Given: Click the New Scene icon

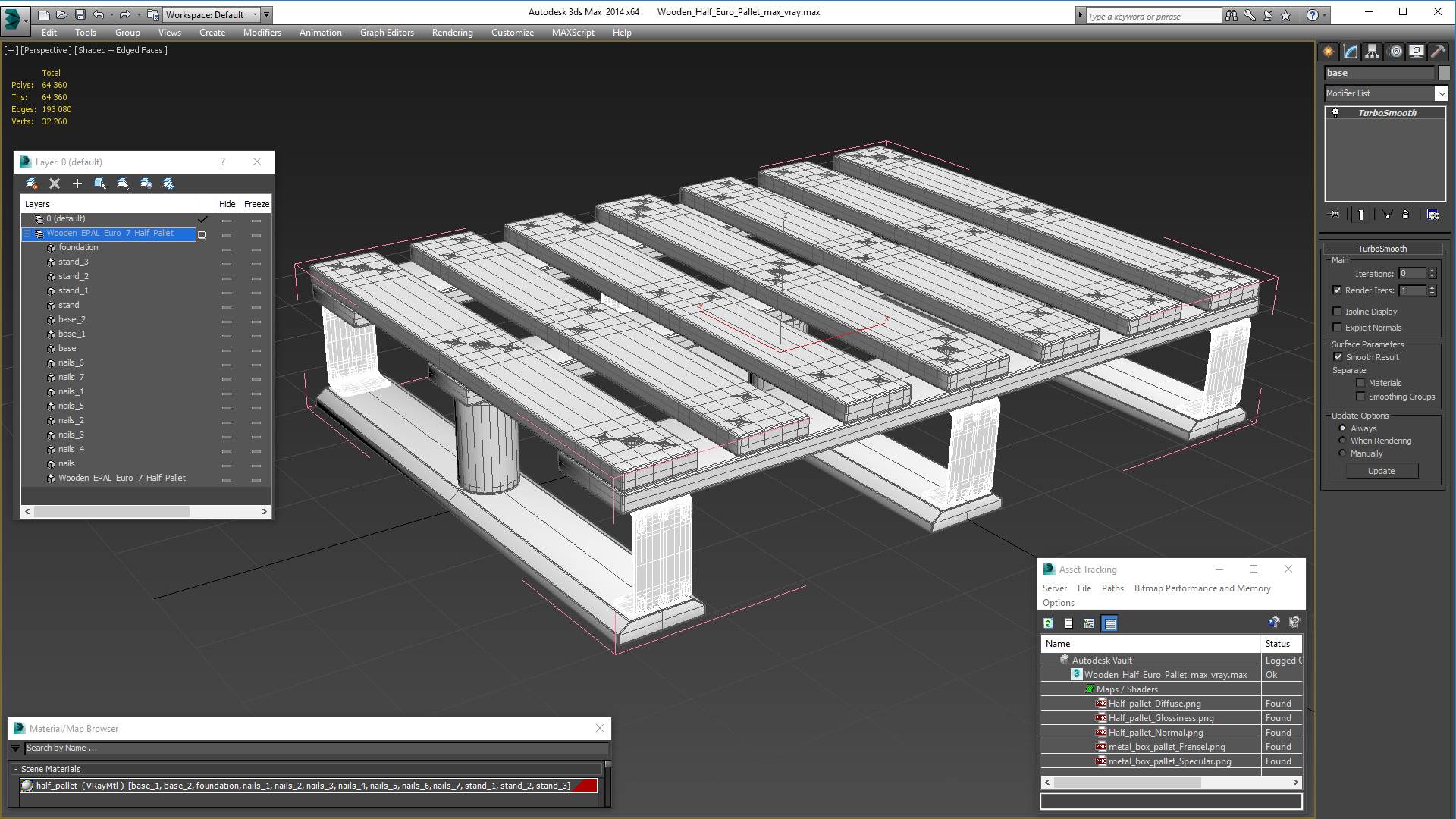Looking at the screenshot, I should (44, 14).
